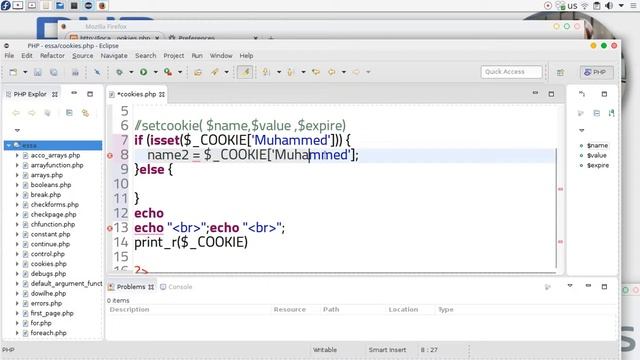This screenshot has width=640, height=360.
Task: Open the External Tools dropdown arrow
Action: [x=180, y=72]
